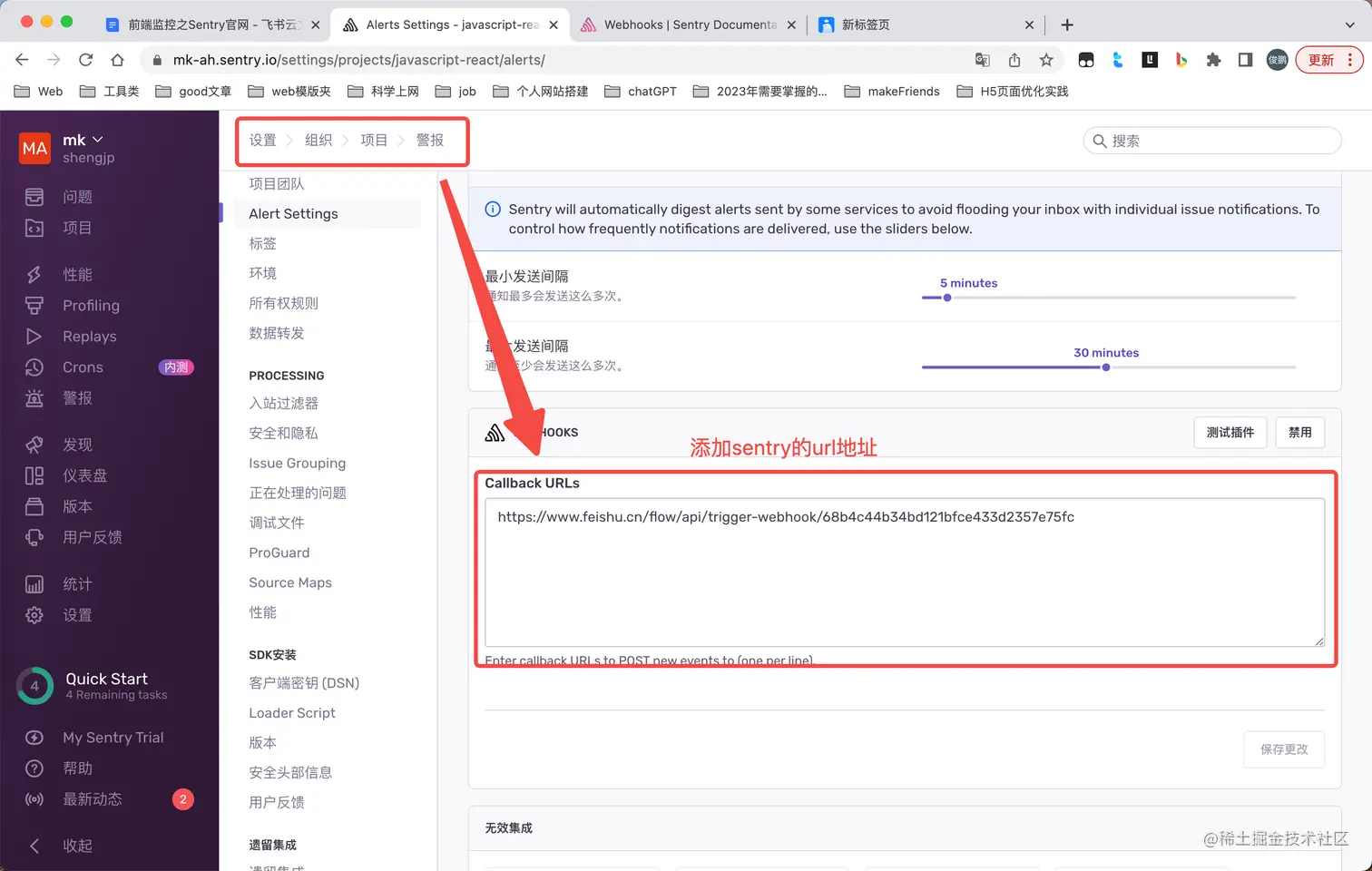Open 环境 settings item
The height and width of the screenshot is (871, 1372).
tap(263, 273)
